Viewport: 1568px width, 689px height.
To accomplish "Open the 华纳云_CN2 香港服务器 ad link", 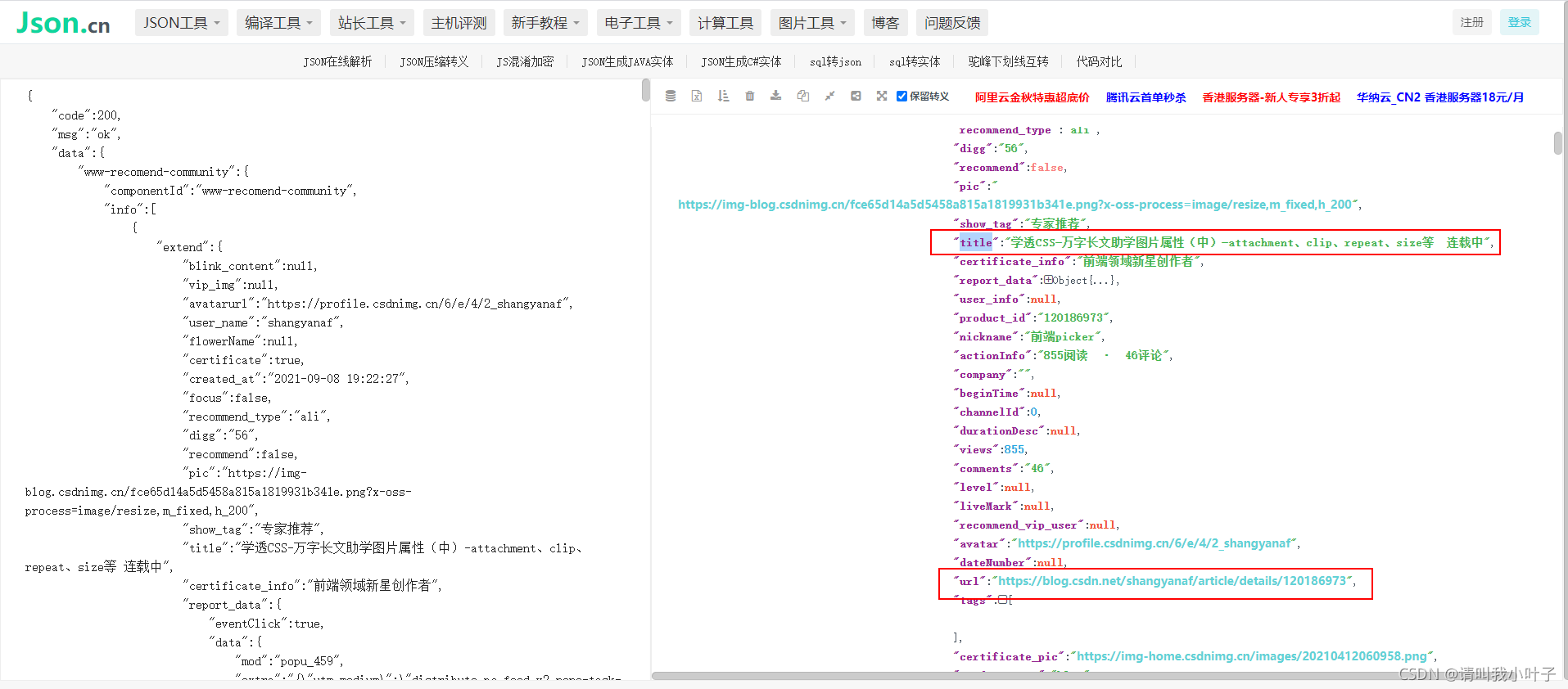I will tap(1440, 97).
